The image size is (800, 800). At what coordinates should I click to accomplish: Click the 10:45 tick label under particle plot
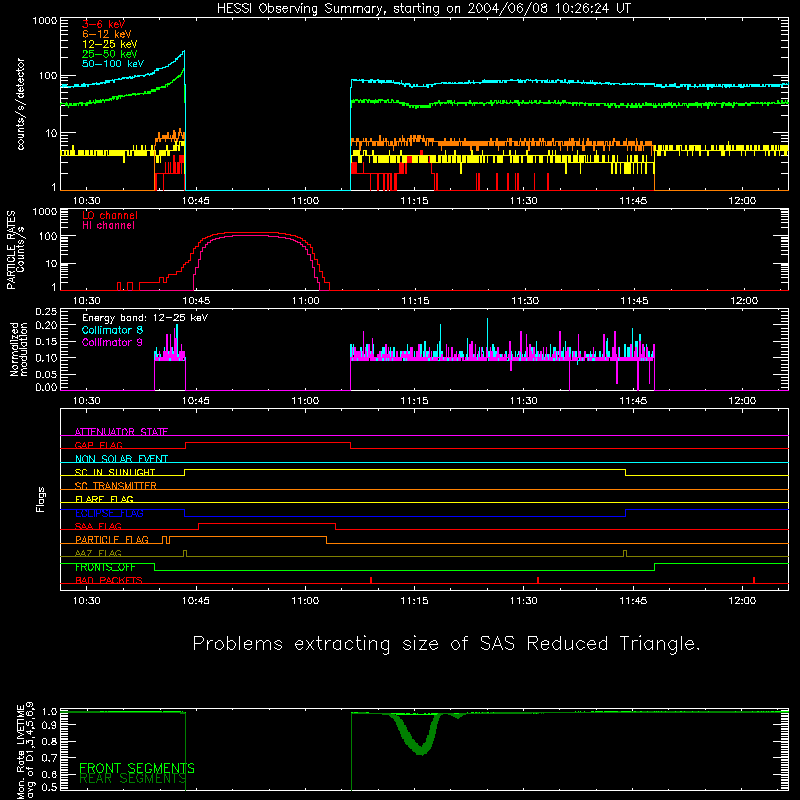click(196, 301)
